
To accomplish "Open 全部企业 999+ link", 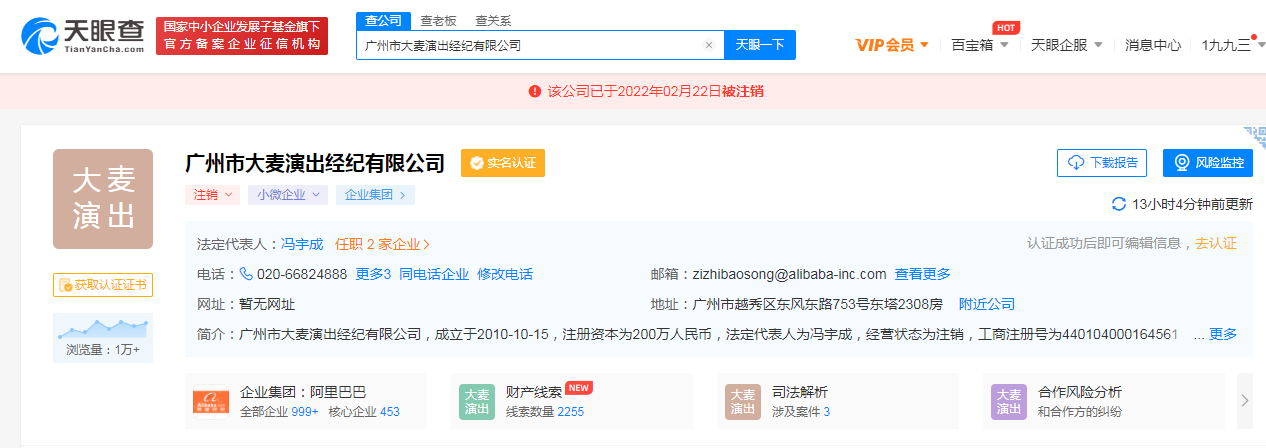I will click(x=279, y=412).
